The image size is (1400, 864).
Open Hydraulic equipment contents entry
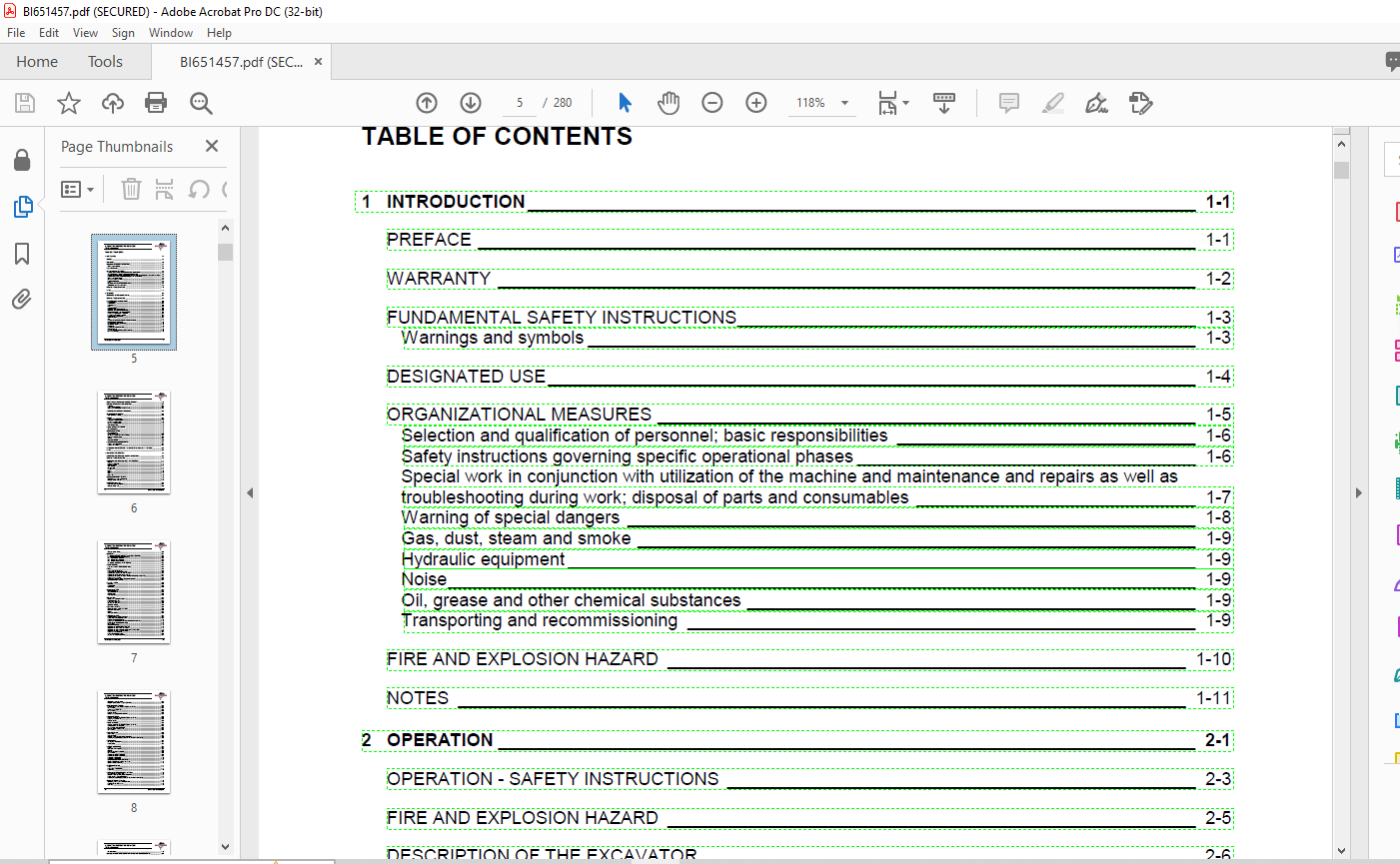[817, 559]
